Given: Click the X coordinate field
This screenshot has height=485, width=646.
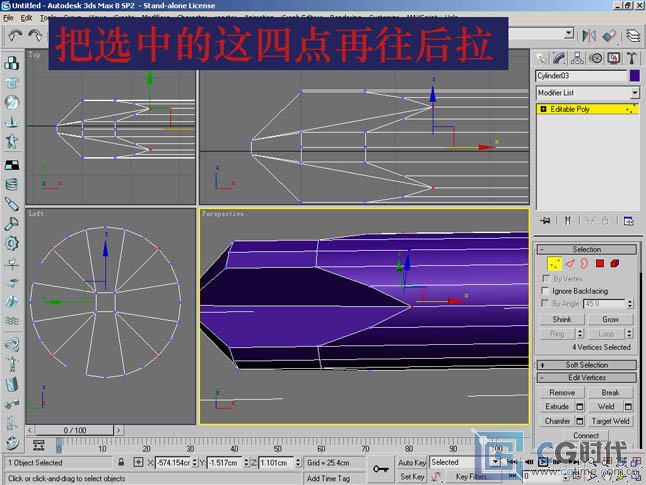Looking at the screenshot, I should click(173, 462).
